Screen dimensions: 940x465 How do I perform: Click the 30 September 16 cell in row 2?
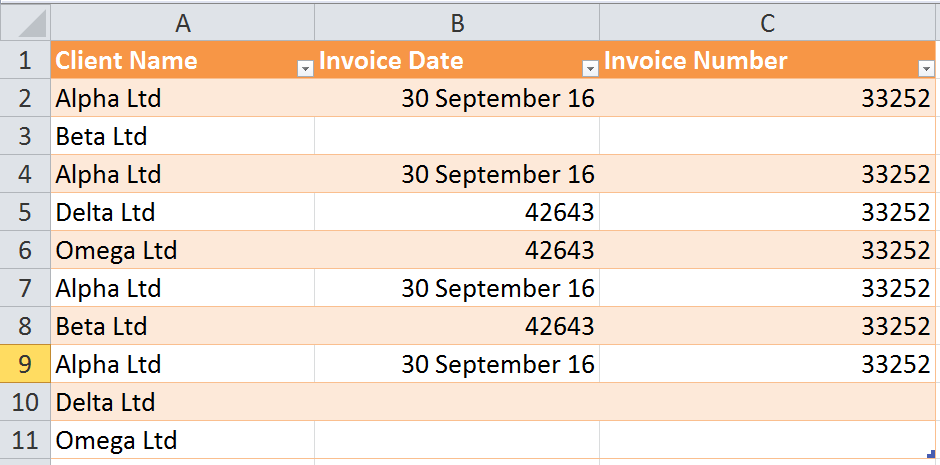pyautogui.click(x=457, y=98)
